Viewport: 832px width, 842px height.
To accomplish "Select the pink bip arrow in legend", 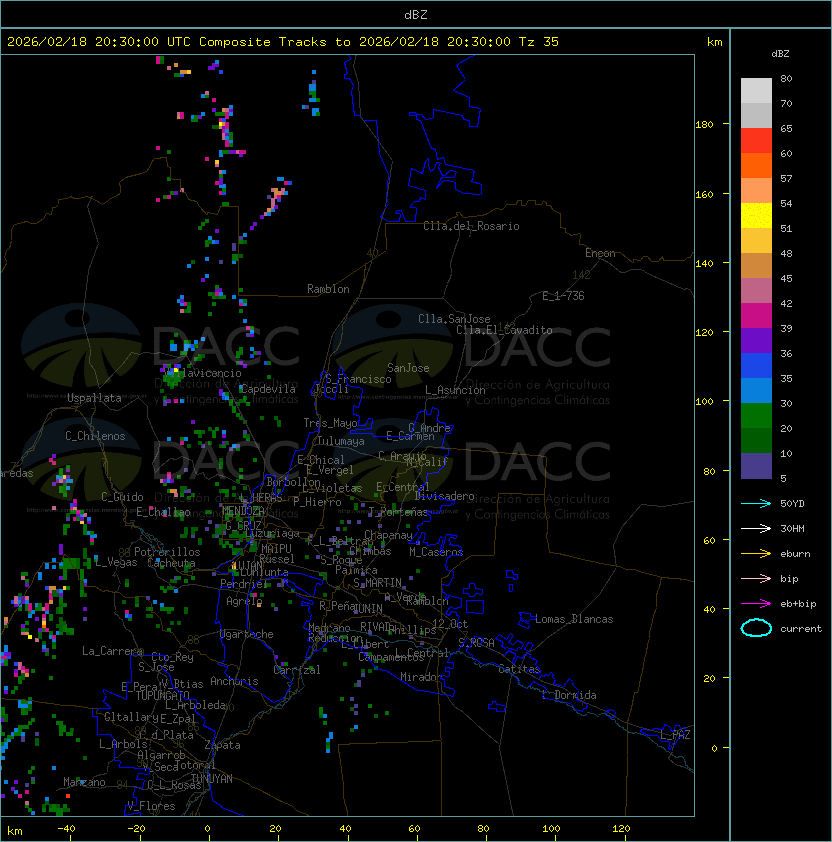I will 756,578.
